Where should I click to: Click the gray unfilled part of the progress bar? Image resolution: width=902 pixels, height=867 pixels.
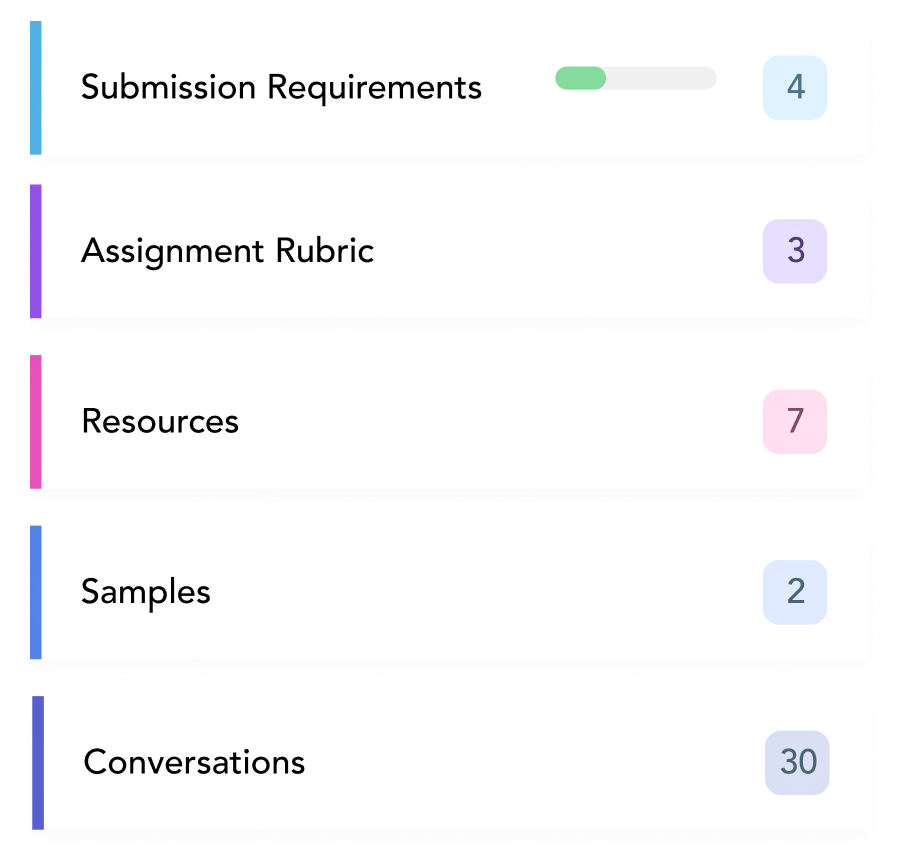662,78
